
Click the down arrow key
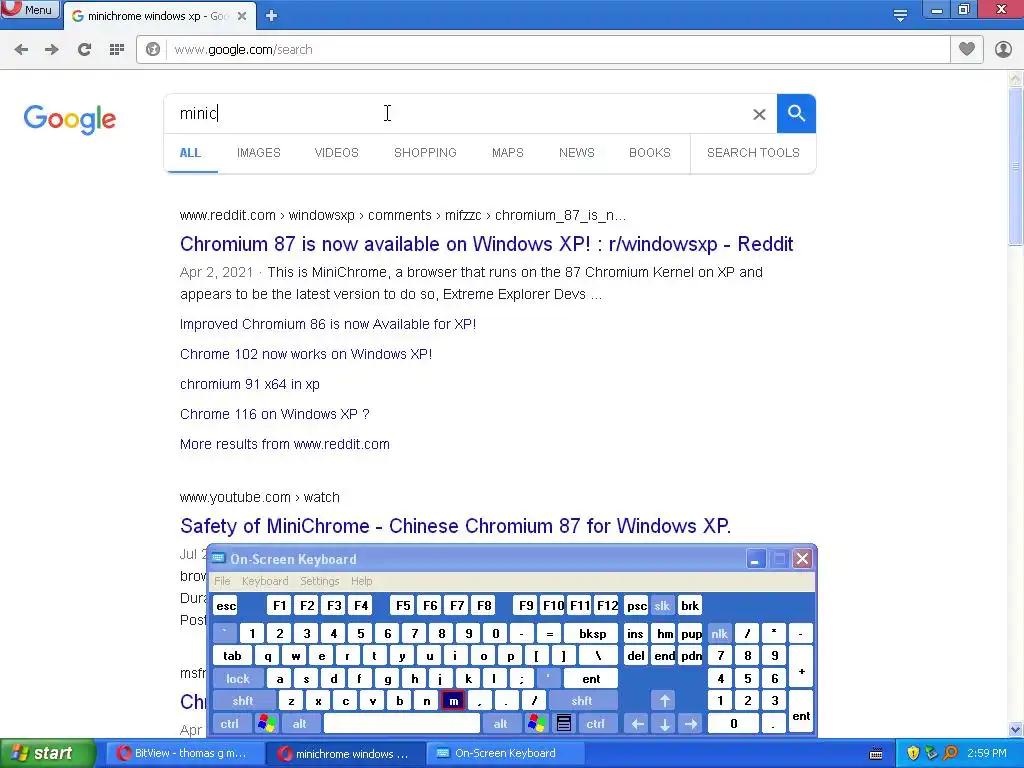point(664,724)
